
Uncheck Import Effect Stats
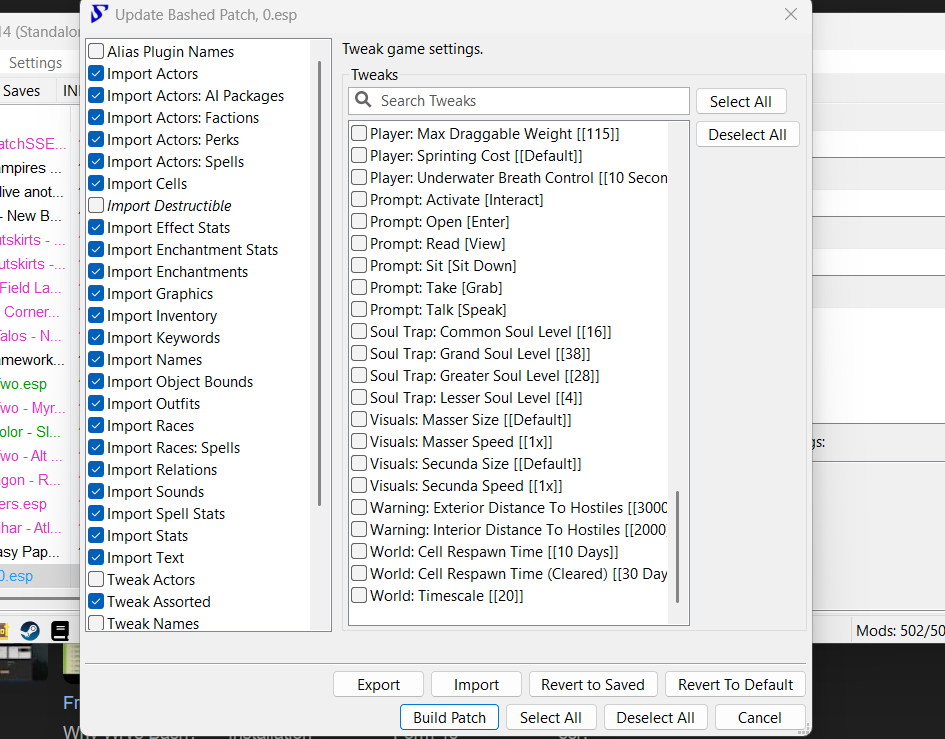(96, 227)
